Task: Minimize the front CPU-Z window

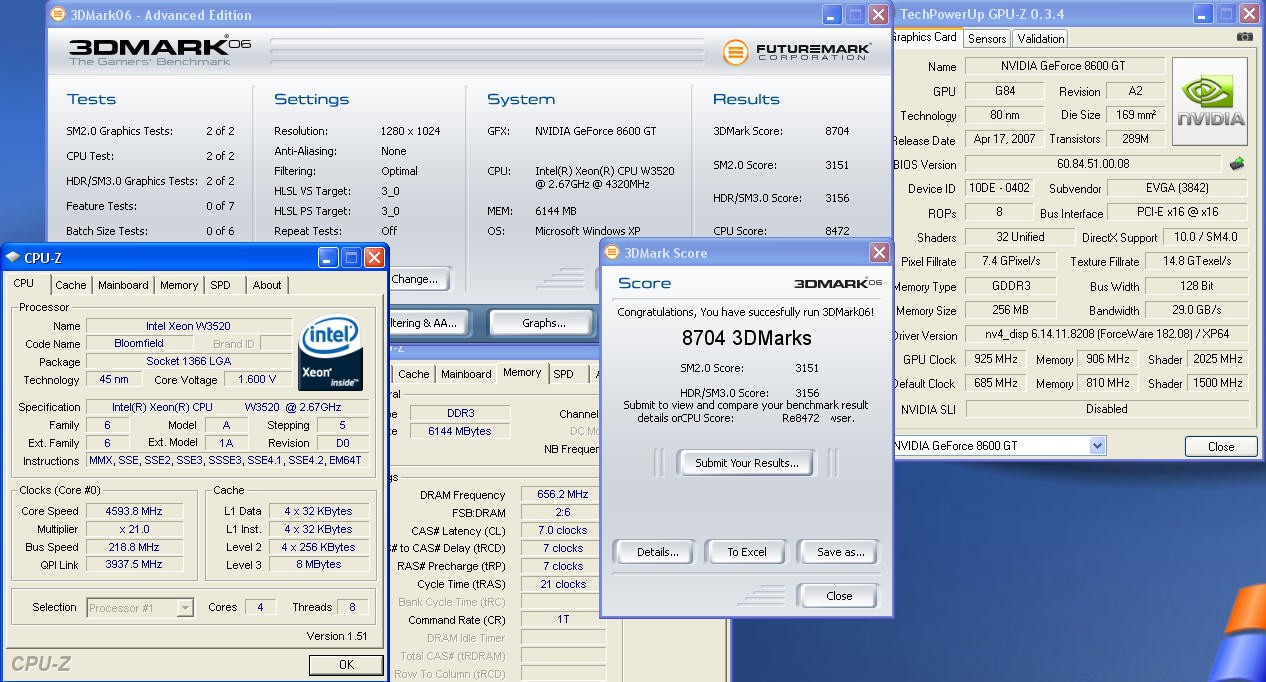Action: coord(328,258)
